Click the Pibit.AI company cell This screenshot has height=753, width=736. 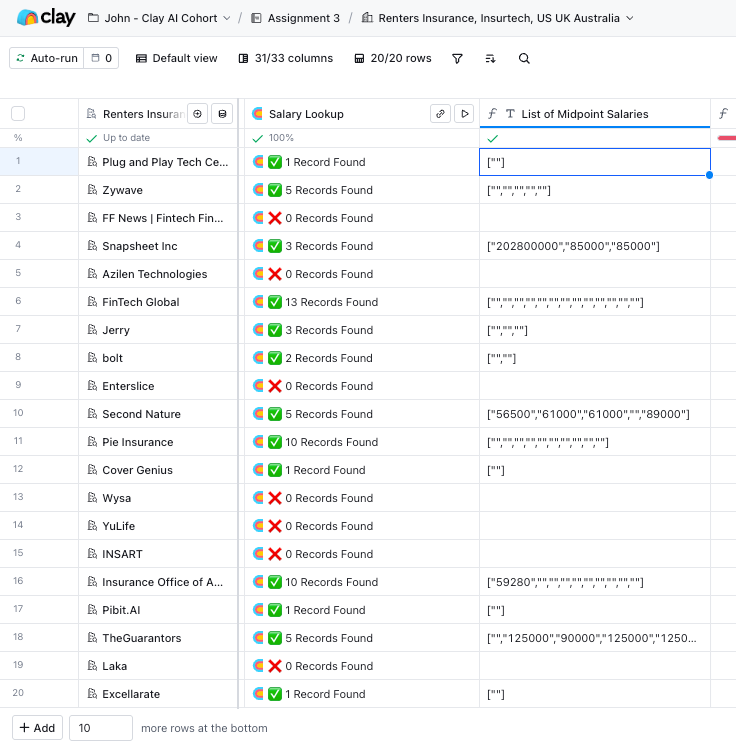click(158, 610)
